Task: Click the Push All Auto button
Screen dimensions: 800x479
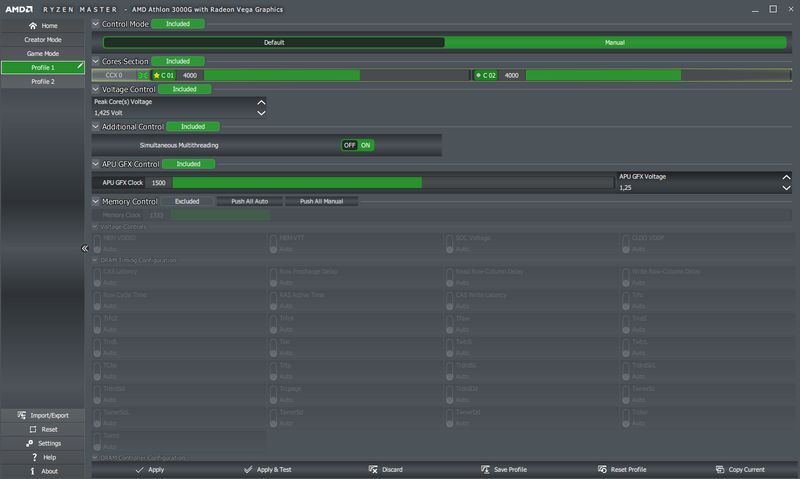Action: (249, 201)
